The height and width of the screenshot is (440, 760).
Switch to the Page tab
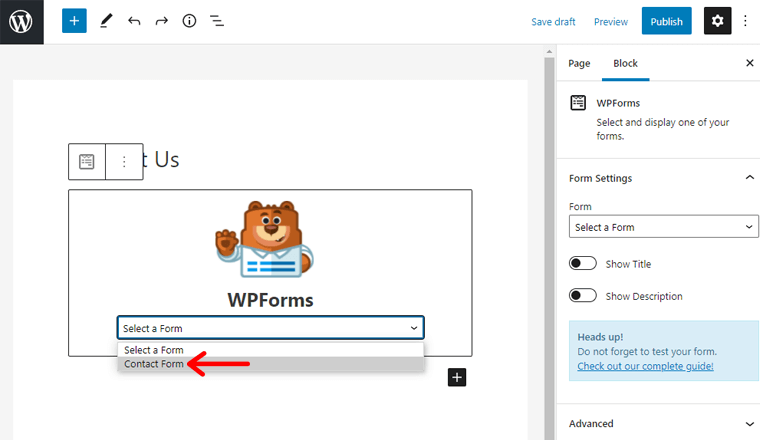click(579, 63)
